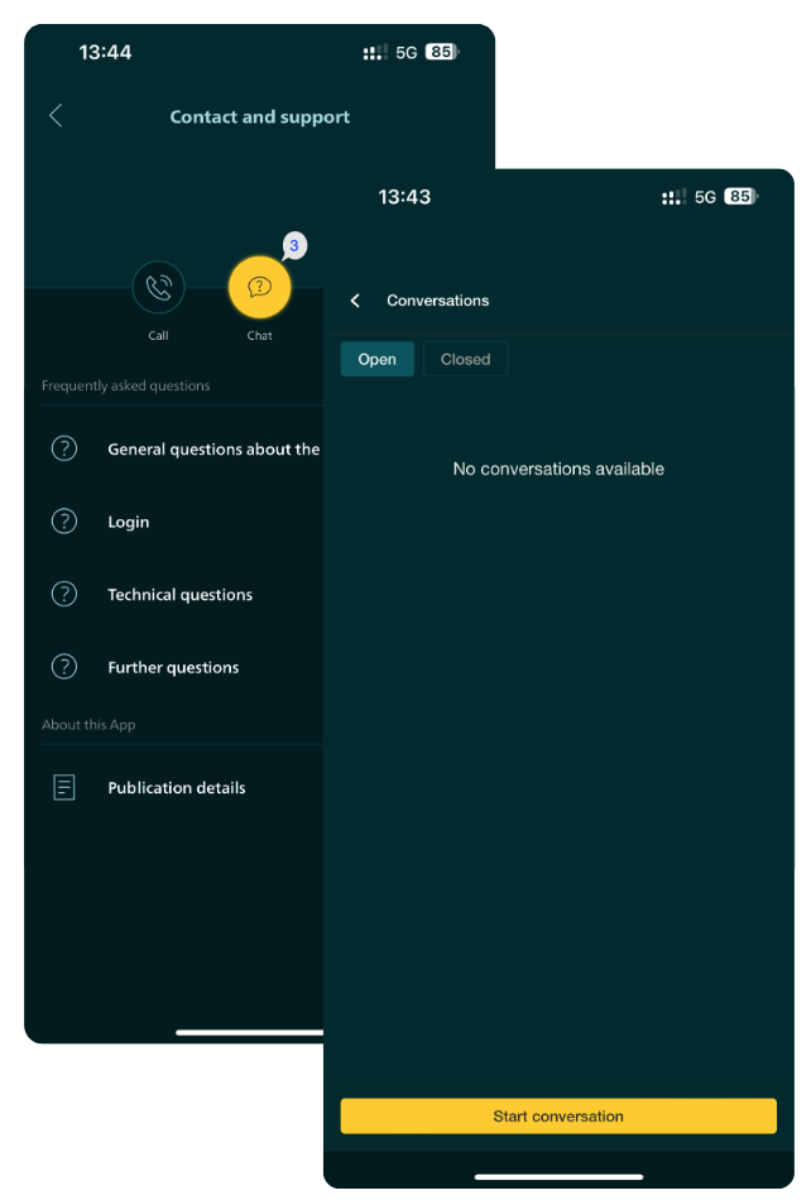Tap back arrow next to Conversations
The image size is (805, 1200).
(x=355, y=300)
